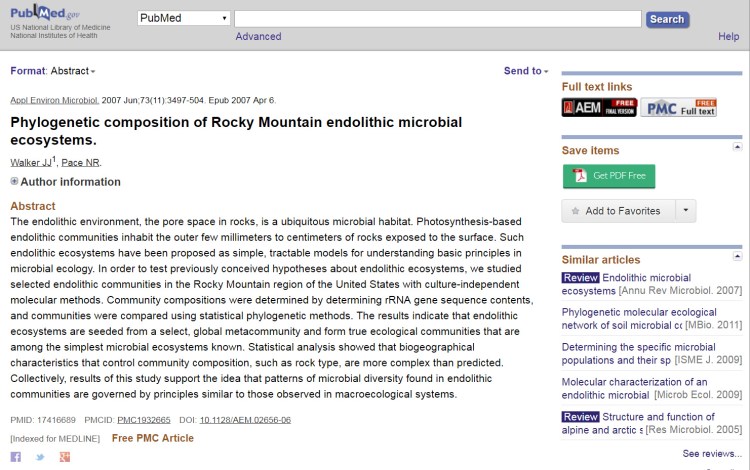Click the Search button
Screen dimensions: 750x470
pos(666,19)
